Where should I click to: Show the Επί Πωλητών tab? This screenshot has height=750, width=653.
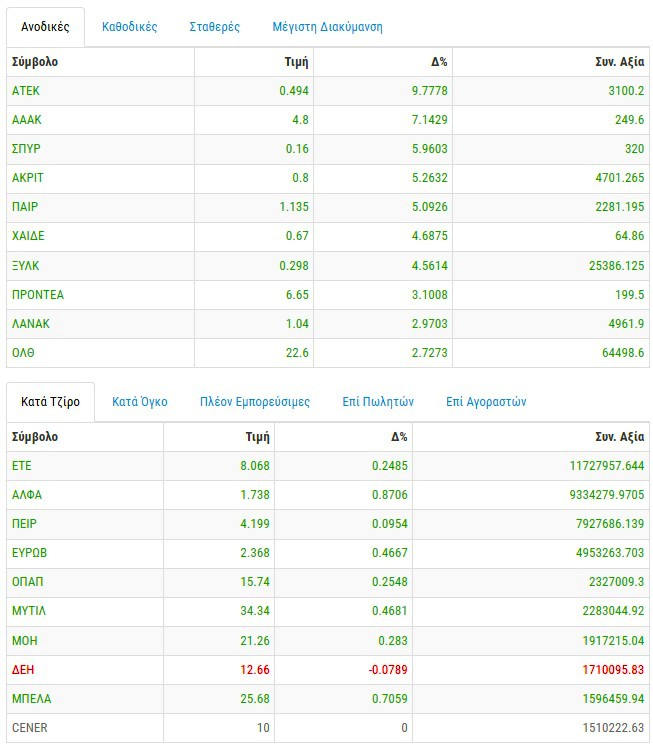click(378, 402)
